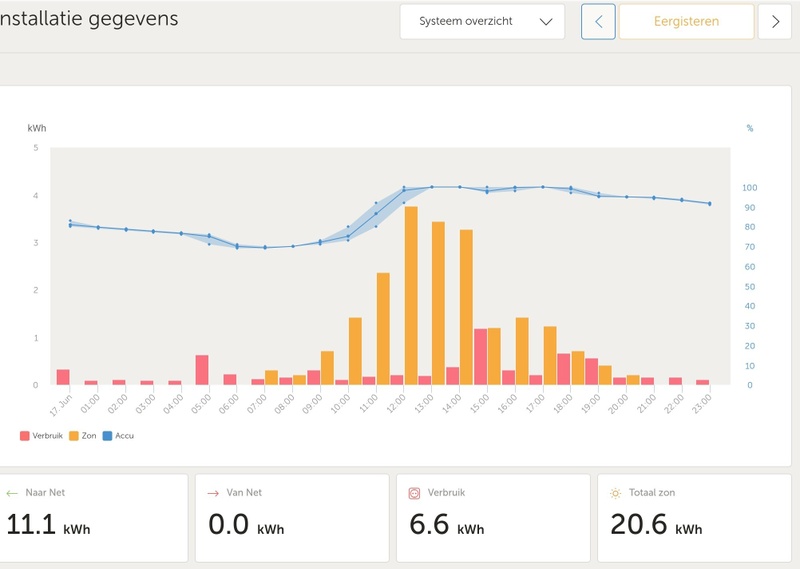Select the Naar Net 11.1 kWh card
Viewport: 800px width, 569px height.
pos(92,518)
